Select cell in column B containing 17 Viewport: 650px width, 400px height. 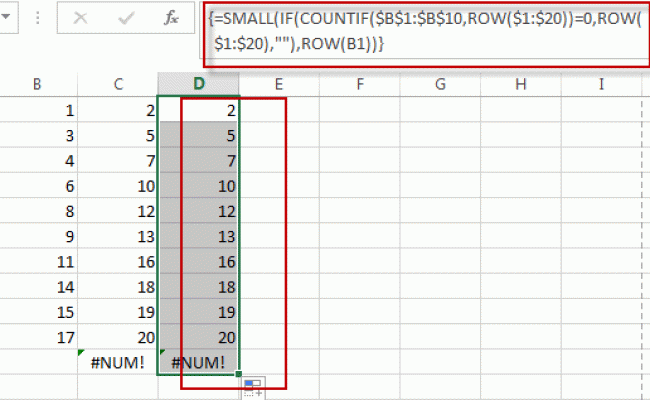point(39,337)
